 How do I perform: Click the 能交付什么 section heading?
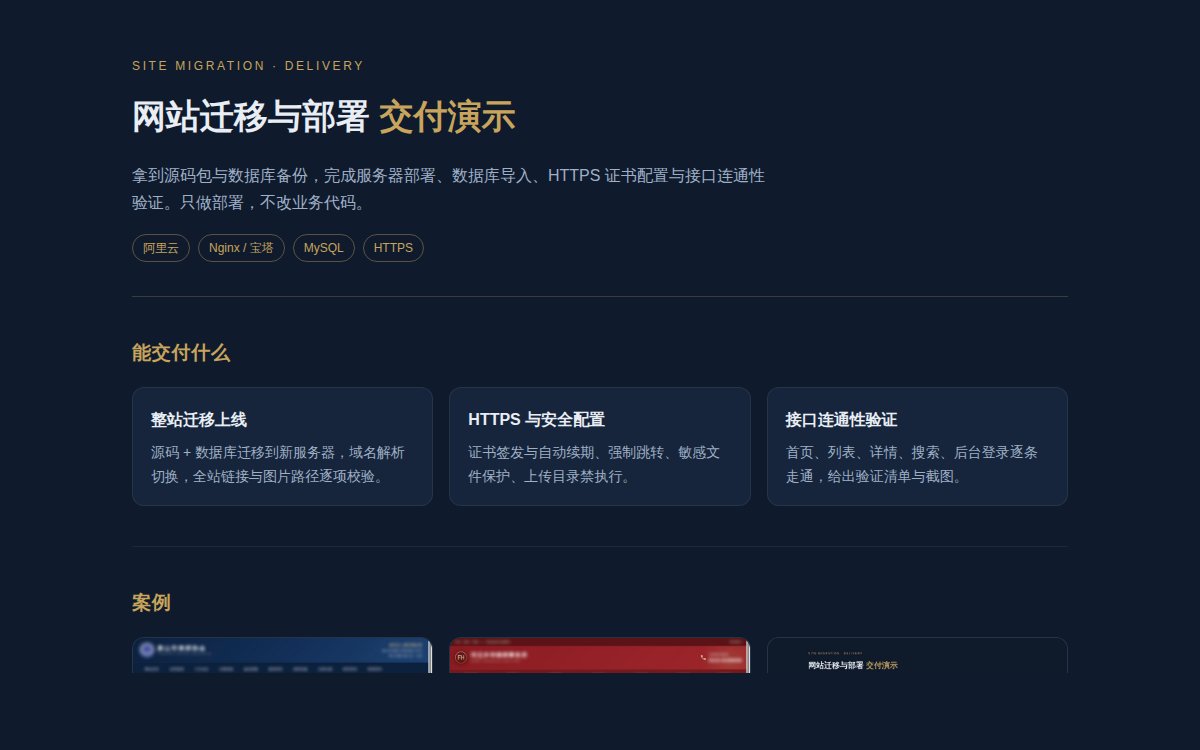tap(181, 353)
